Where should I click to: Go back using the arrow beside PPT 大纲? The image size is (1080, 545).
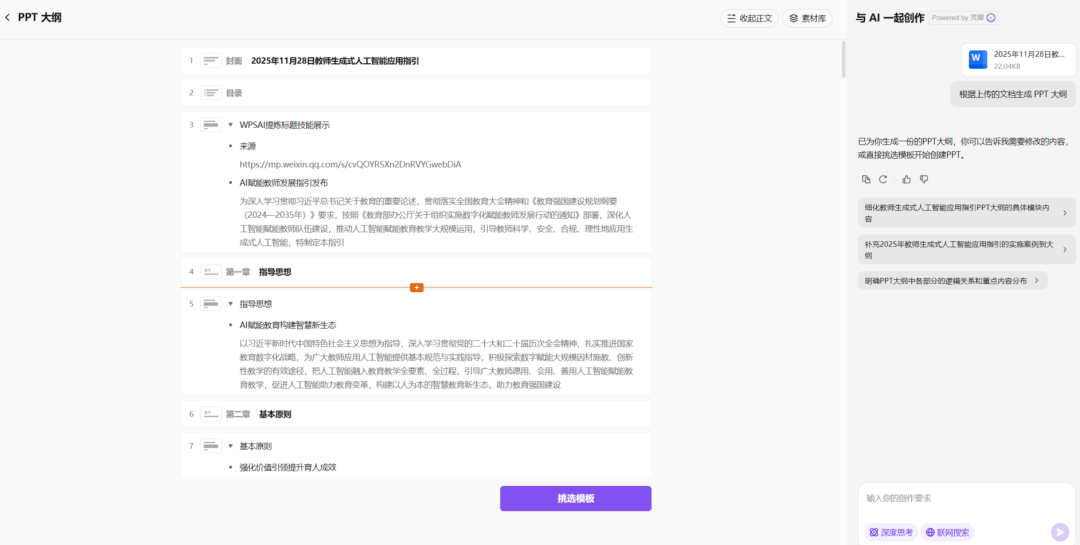point(8,18)
